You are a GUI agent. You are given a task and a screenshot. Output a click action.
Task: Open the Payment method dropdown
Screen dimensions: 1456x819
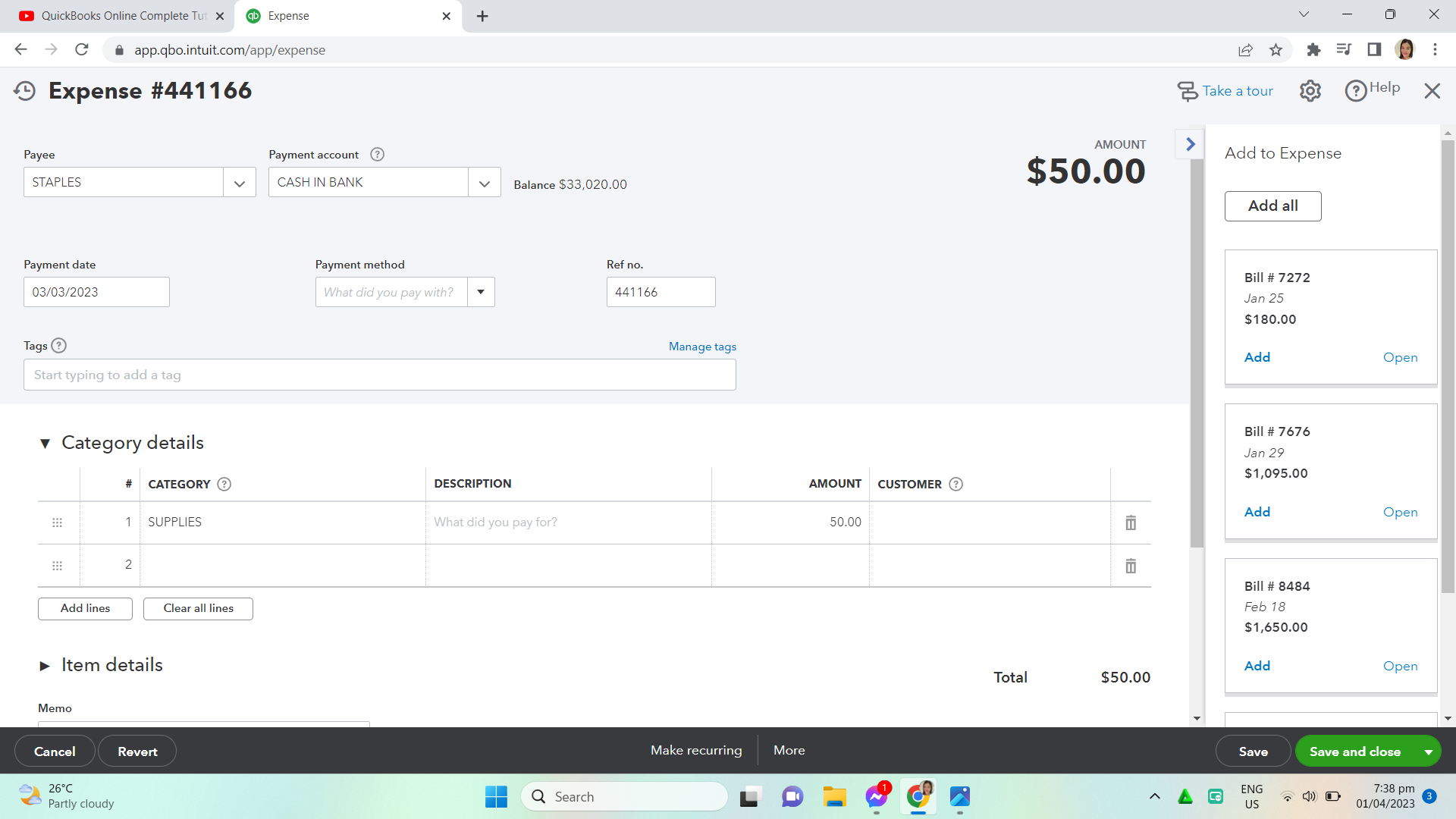point(481,292)
